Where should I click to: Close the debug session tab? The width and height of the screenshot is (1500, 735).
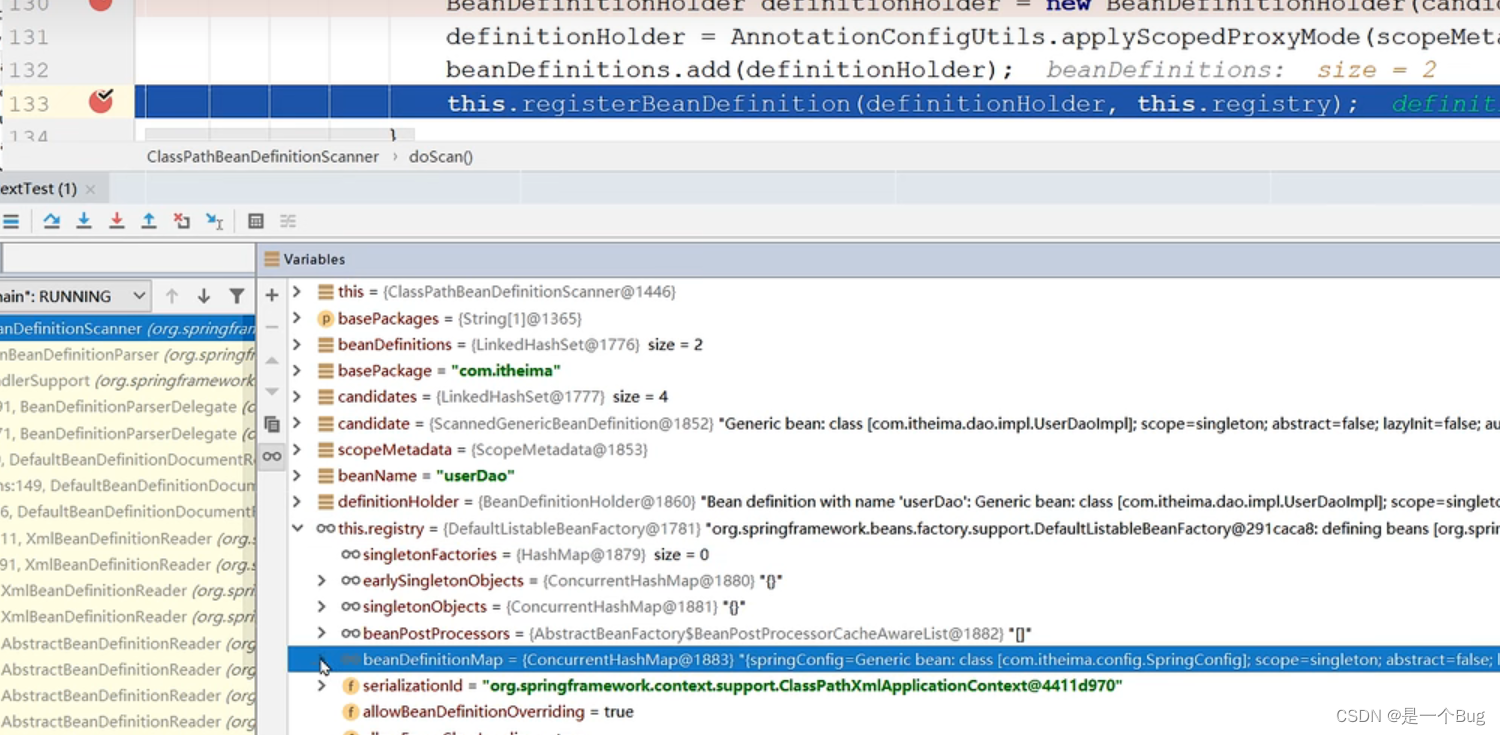point(90,189)
